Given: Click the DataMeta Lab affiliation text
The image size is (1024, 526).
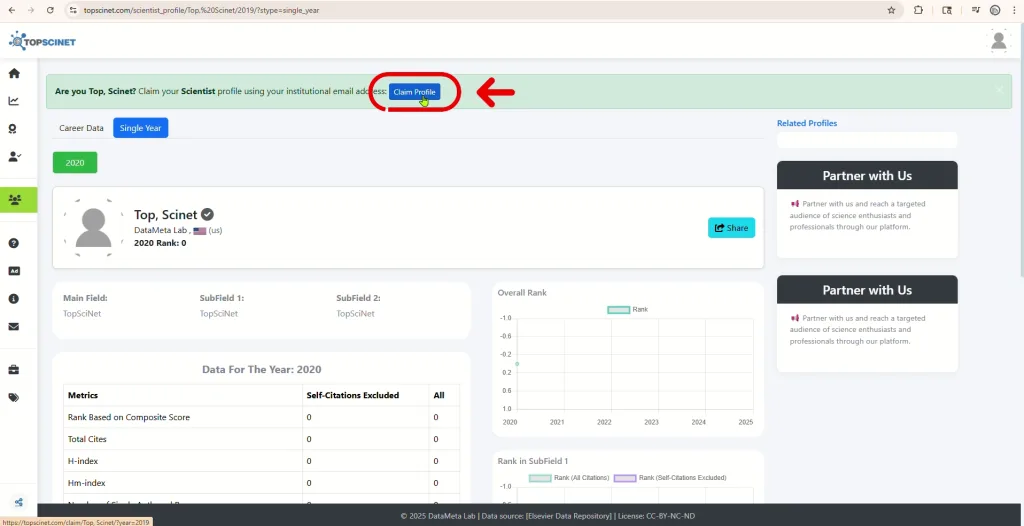Looking at the screenshot, I should click(161, 230).
